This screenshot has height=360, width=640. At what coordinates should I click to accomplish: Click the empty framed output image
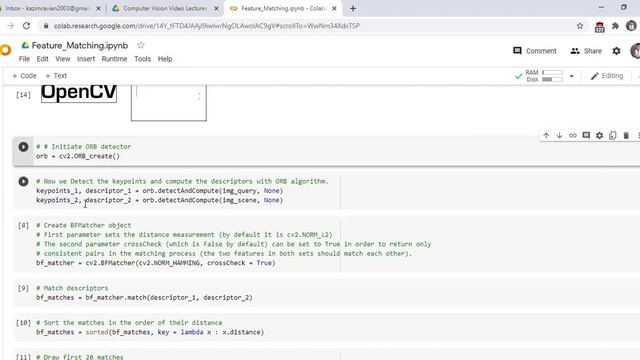(169, 103)
